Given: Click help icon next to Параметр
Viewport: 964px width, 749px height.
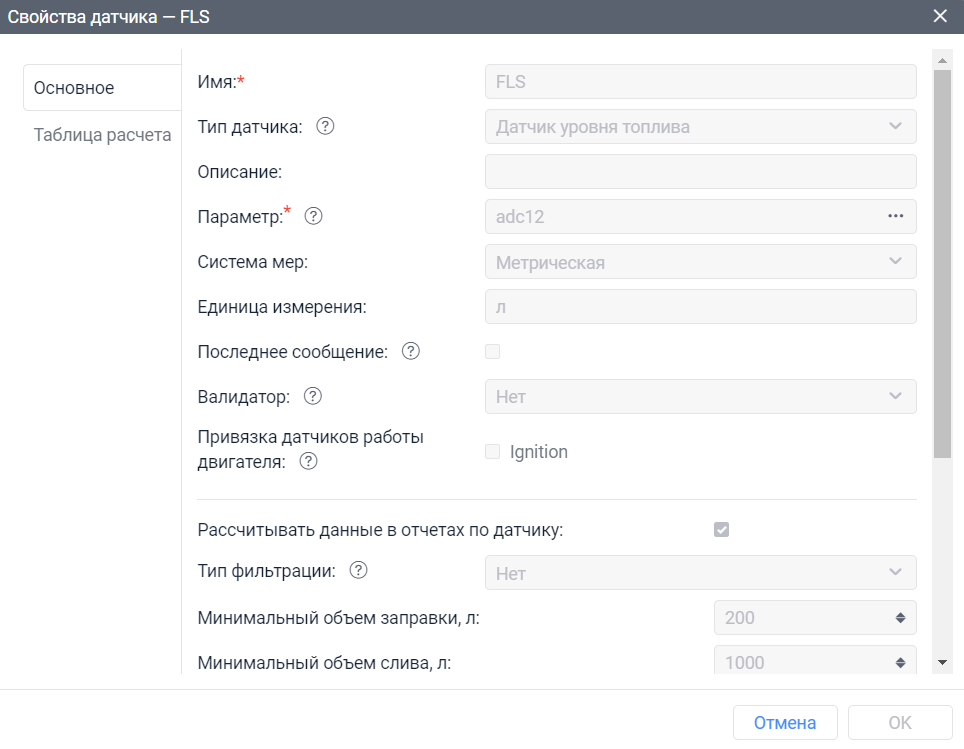Looking at the screenshot, I should tap(312, 216).
